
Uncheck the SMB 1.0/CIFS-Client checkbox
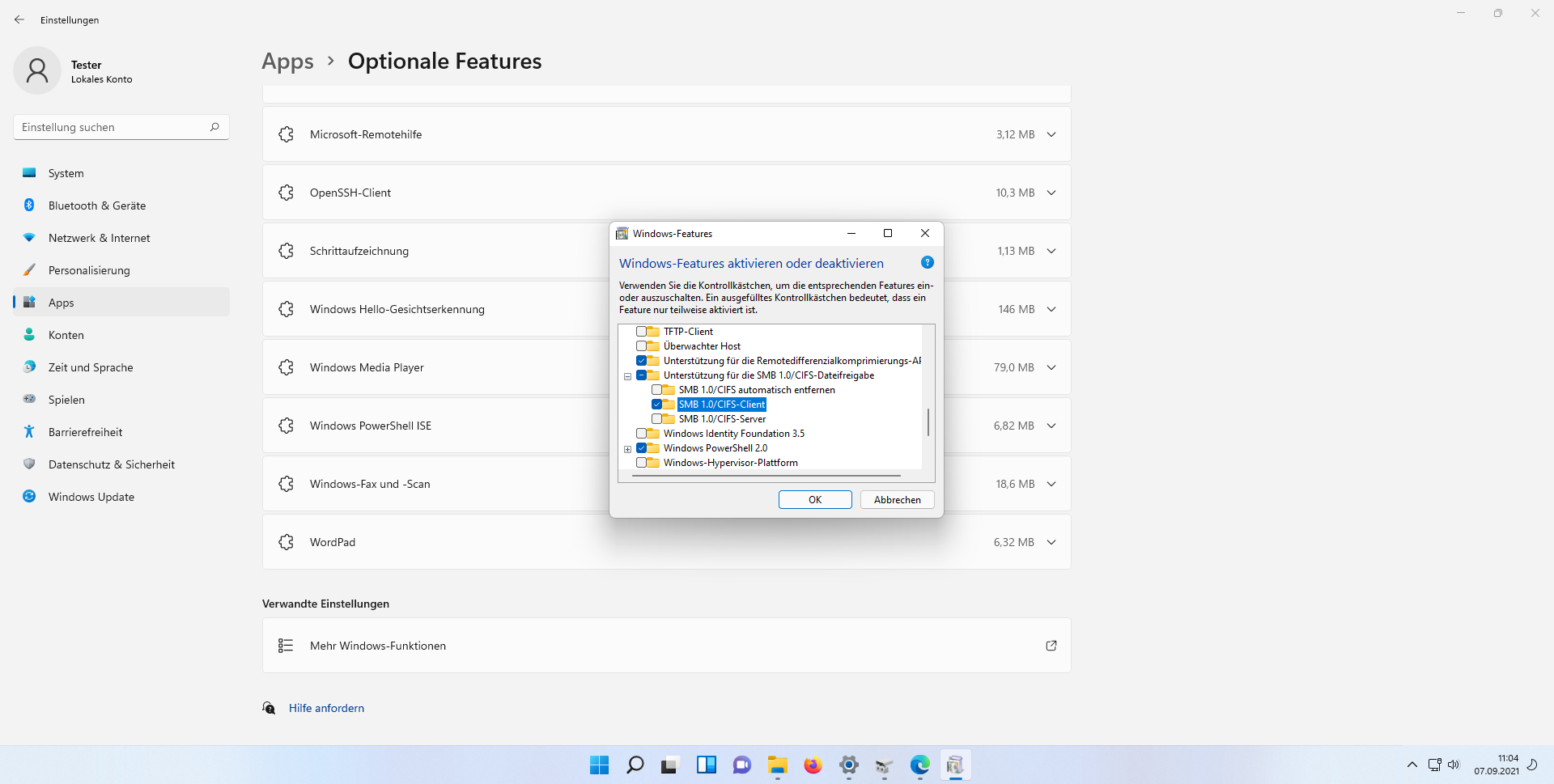(656, 405)
